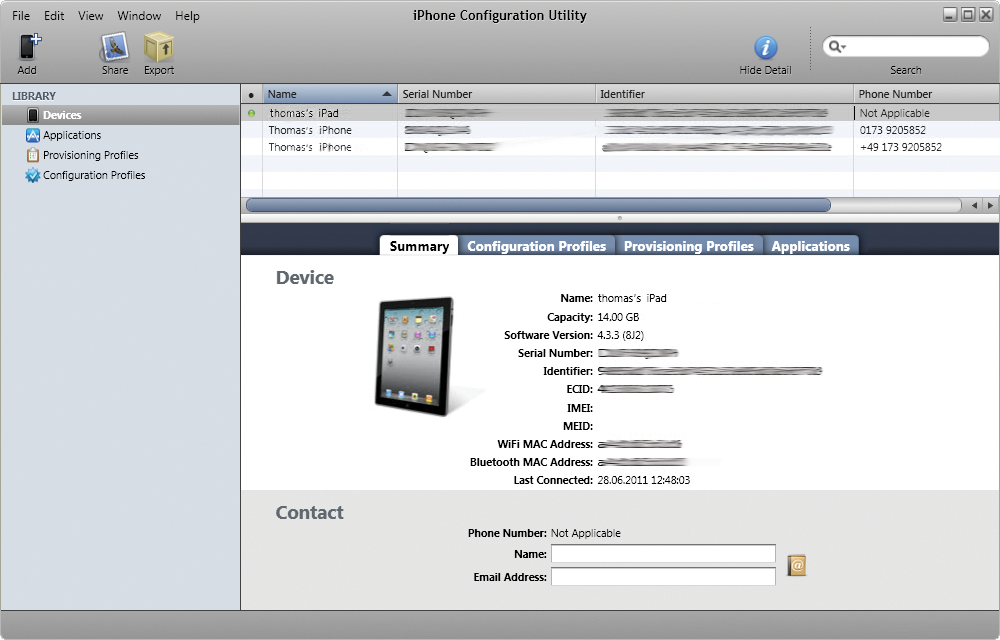The image size is (1000, 640).
Task: Click the horizontal scrollbar right arrow
Action: pyautogui.click(x=988, y=205)
